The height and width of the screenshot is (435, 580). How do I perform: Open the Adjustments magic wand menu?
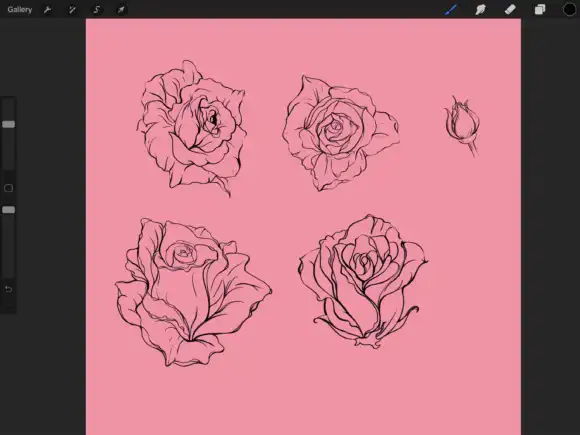pyautogui.click(x=72, y=10)
